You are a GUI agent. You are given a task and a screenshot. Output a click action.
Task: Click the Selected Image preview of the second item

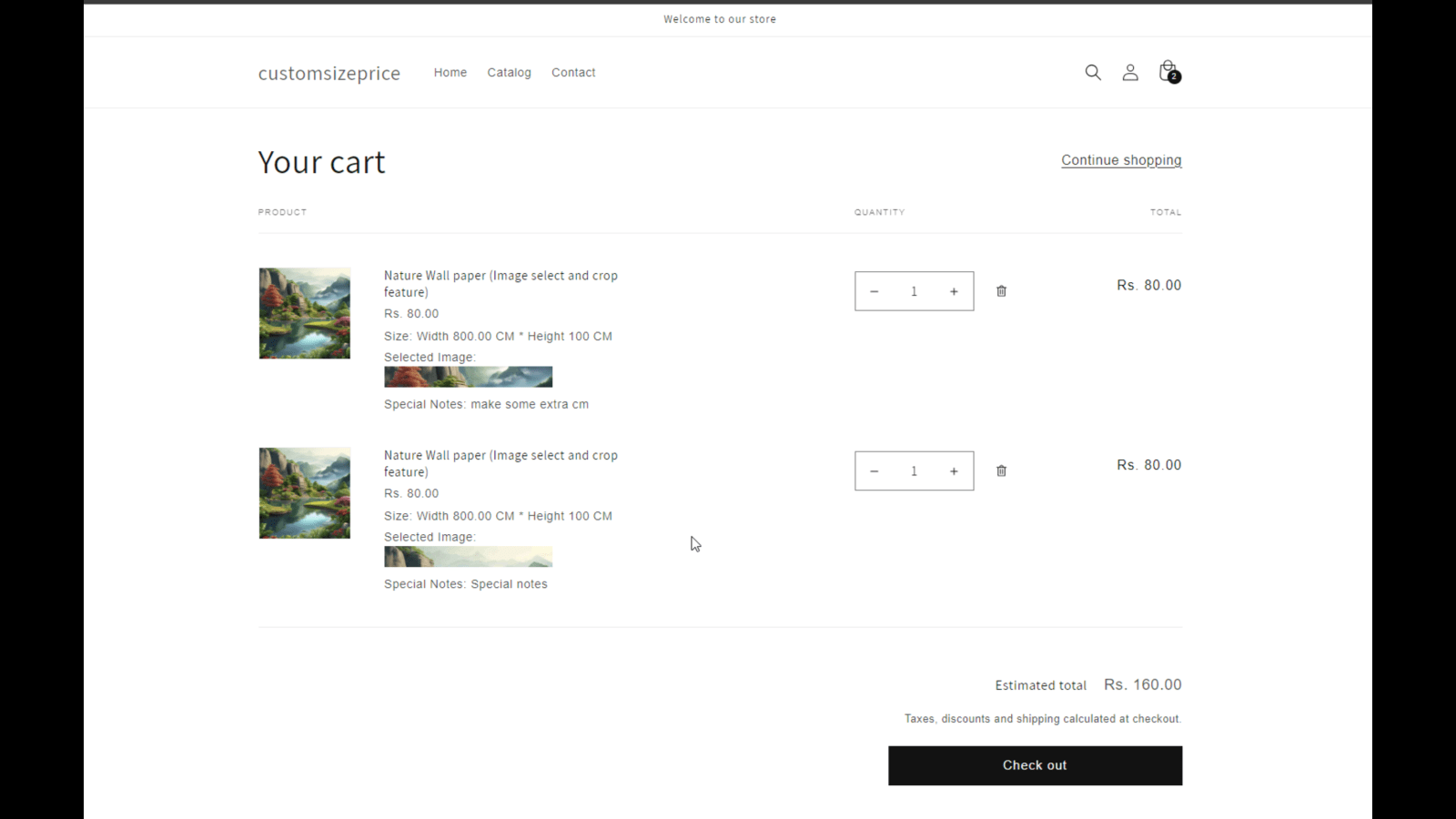468,556
